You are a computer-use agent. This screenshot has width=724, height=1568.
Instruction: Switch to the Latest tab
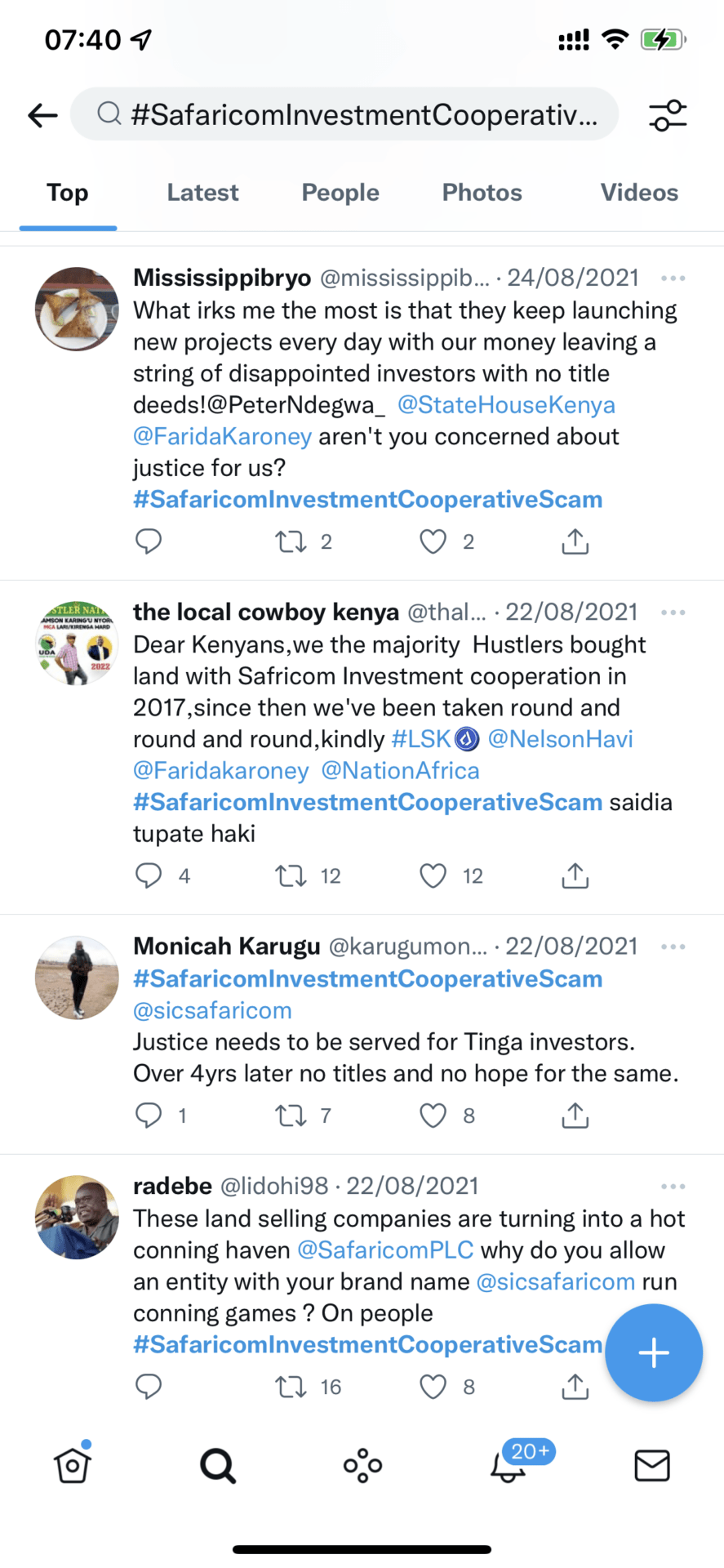pos(202,193)
